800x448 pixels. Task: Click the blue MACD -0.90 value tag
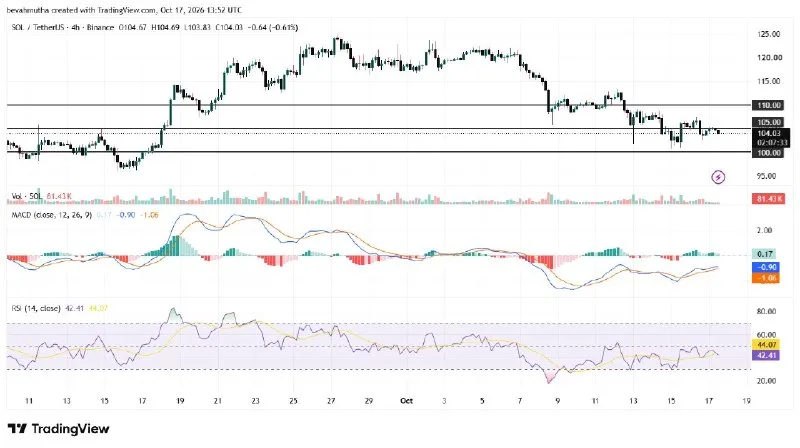(x=766, y=267)
